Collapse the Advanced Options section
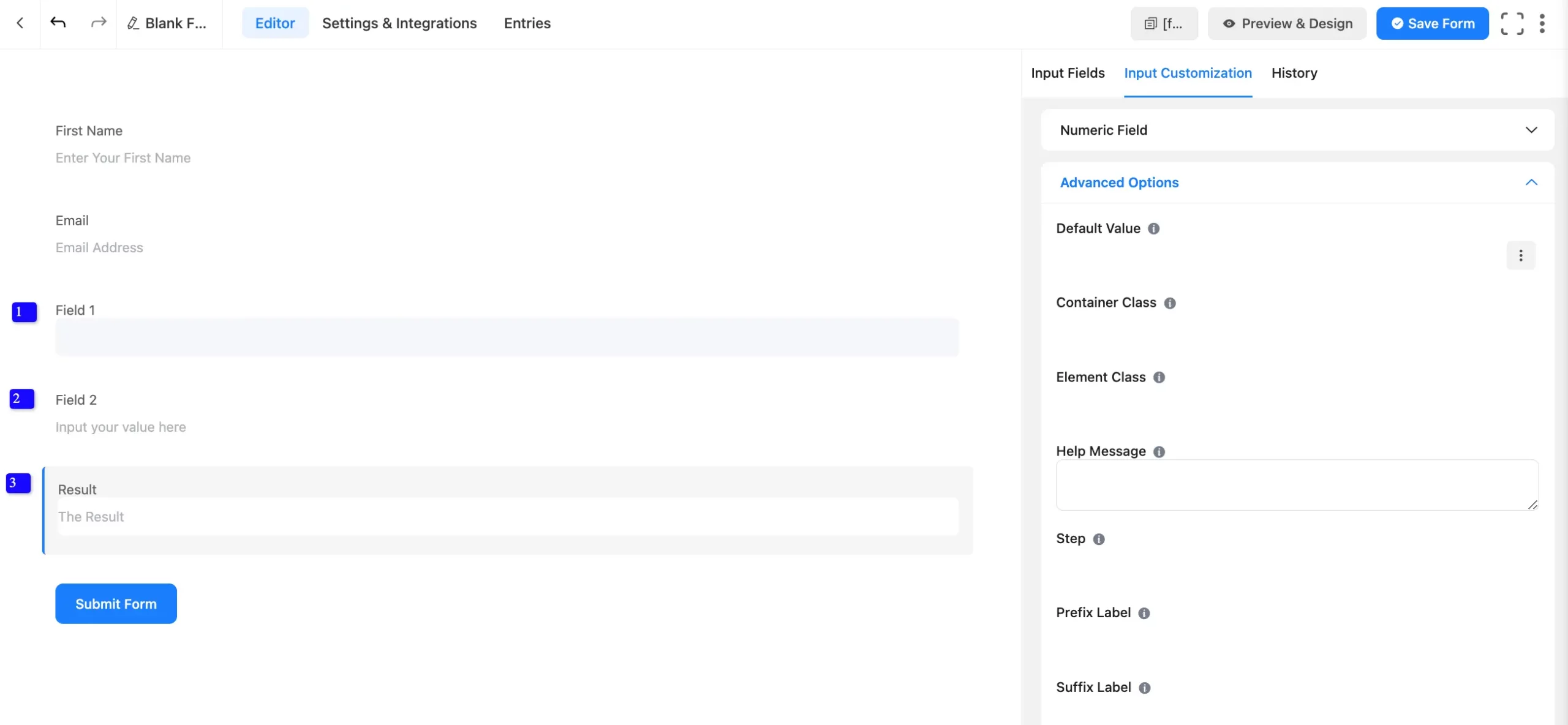The image size is (1568, 725). pos(1531,182)
